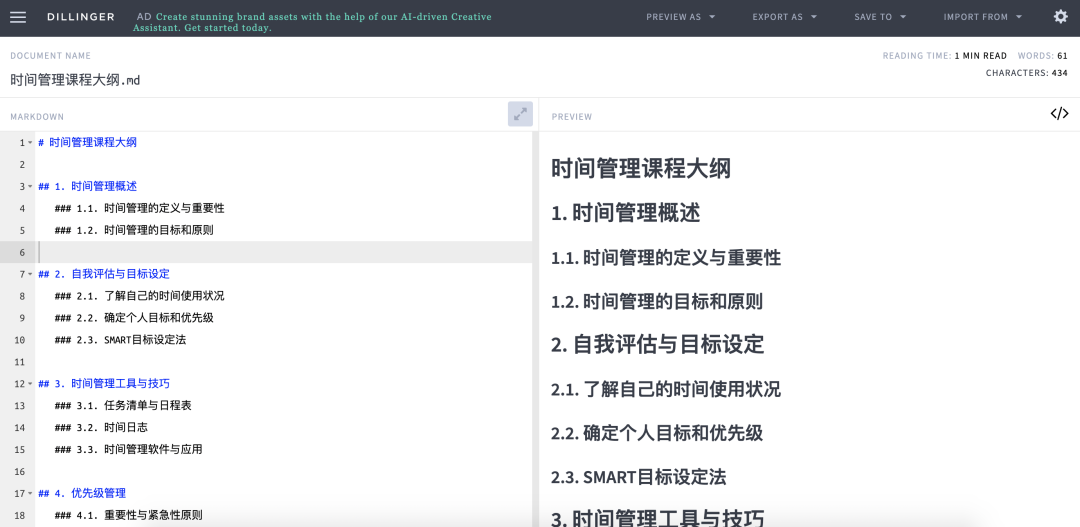Click editor line '## 1. 时间管理概述'

pos(87,187)
